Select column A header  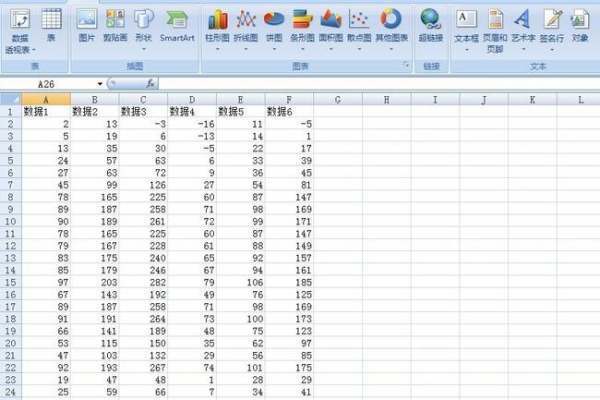pos(46,100)
